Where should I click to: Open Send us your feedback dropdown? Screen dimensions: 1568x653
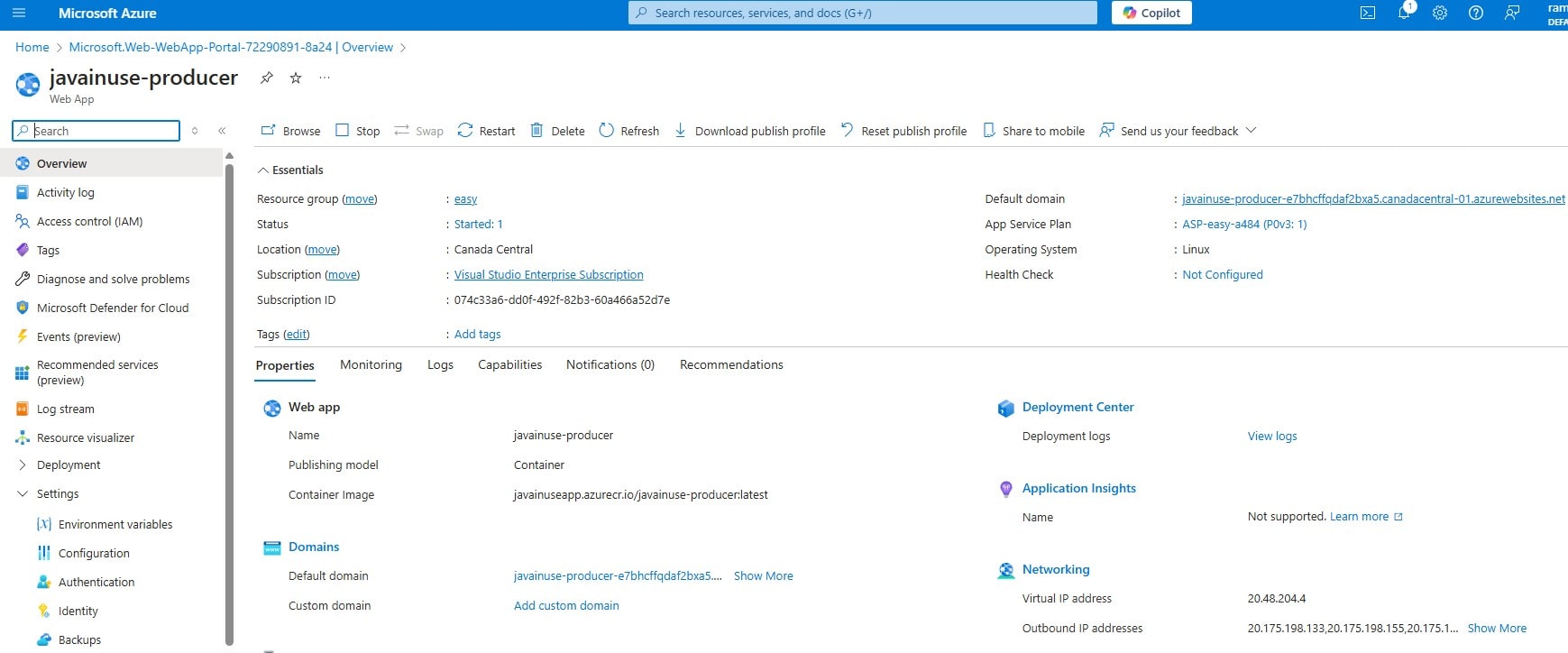click(1178, 131)
